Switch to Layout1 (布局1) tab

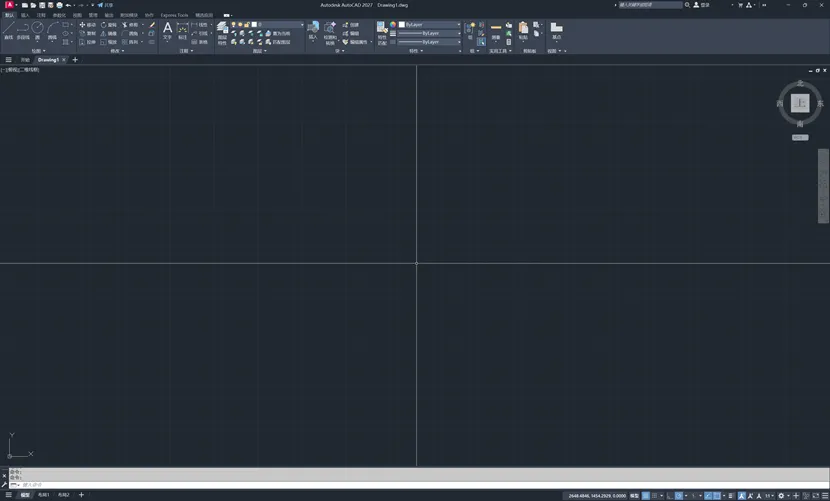[x=43, y=495]
